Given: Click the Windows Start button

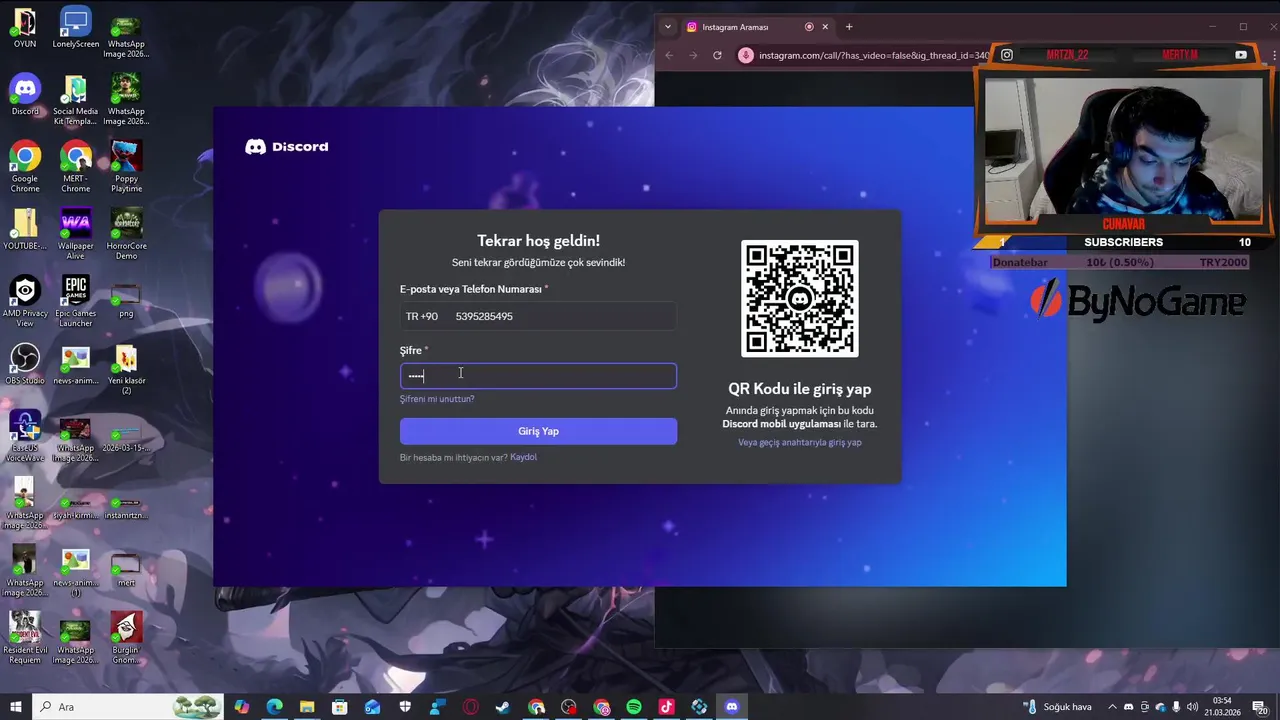Looking at the screenshot, I should click(16, 707).
